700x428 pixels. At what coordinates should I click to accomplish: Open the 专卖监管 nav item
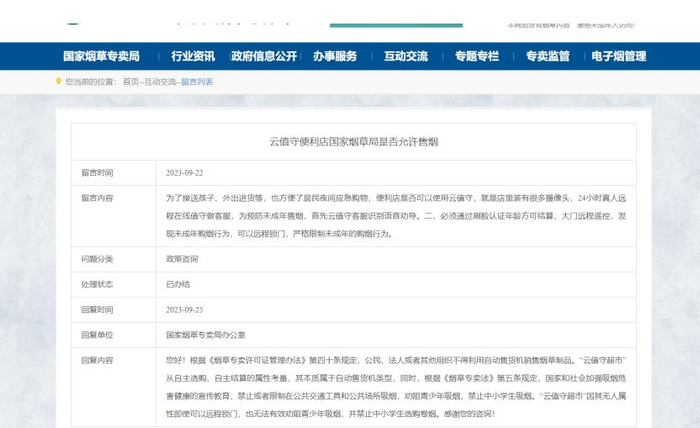click(548, 56)
